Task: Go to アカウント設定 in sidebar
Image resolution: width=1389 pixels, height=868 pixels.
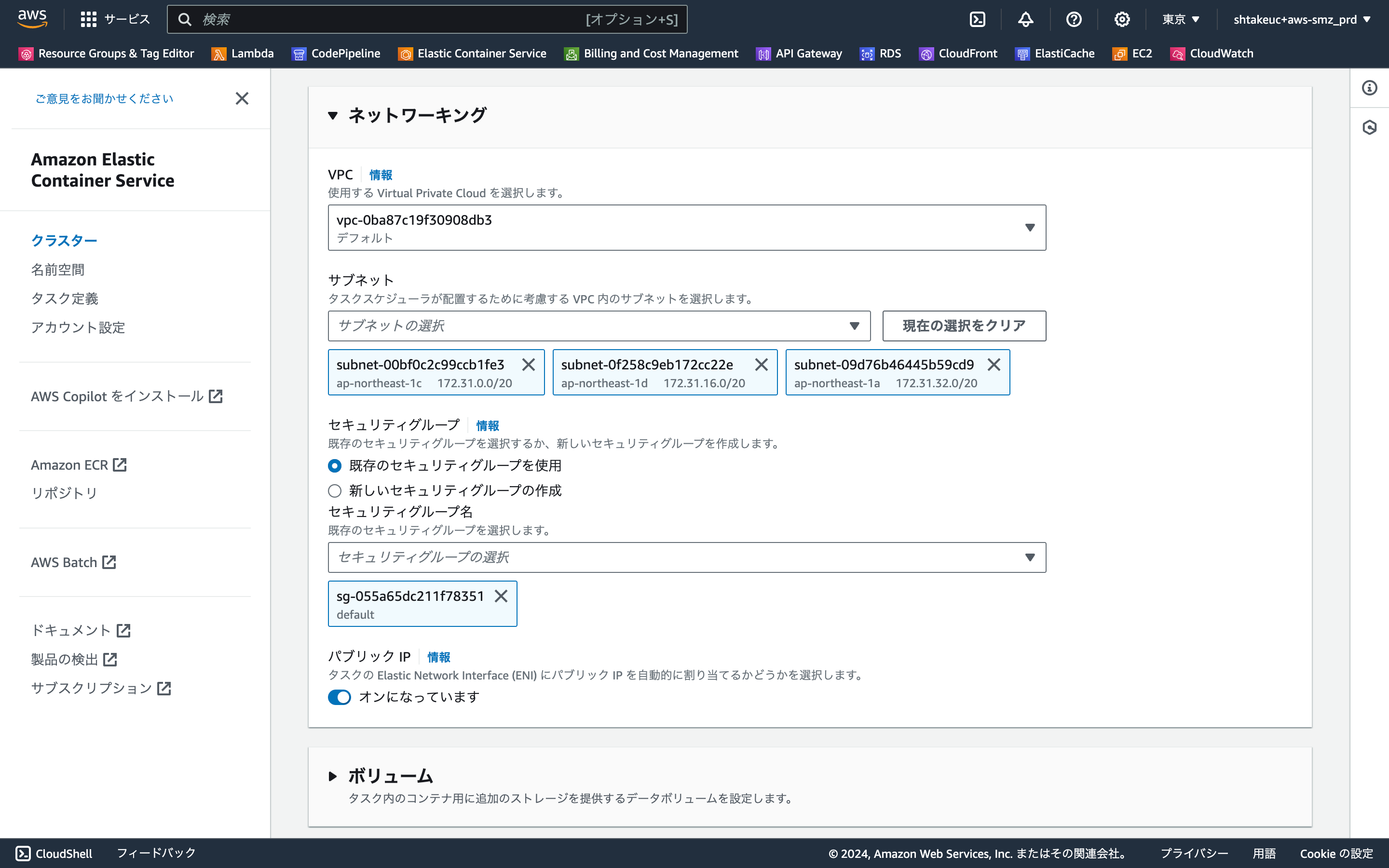Action: pos(78,327)
